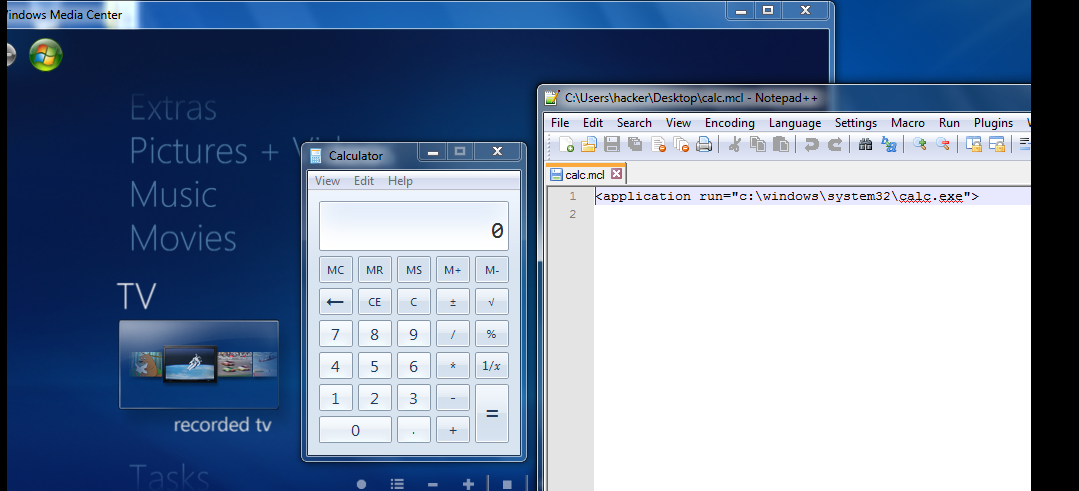Click the Windows logo in Media Center
Screen dimensions: 1079x491
click(x=46, y=55)
